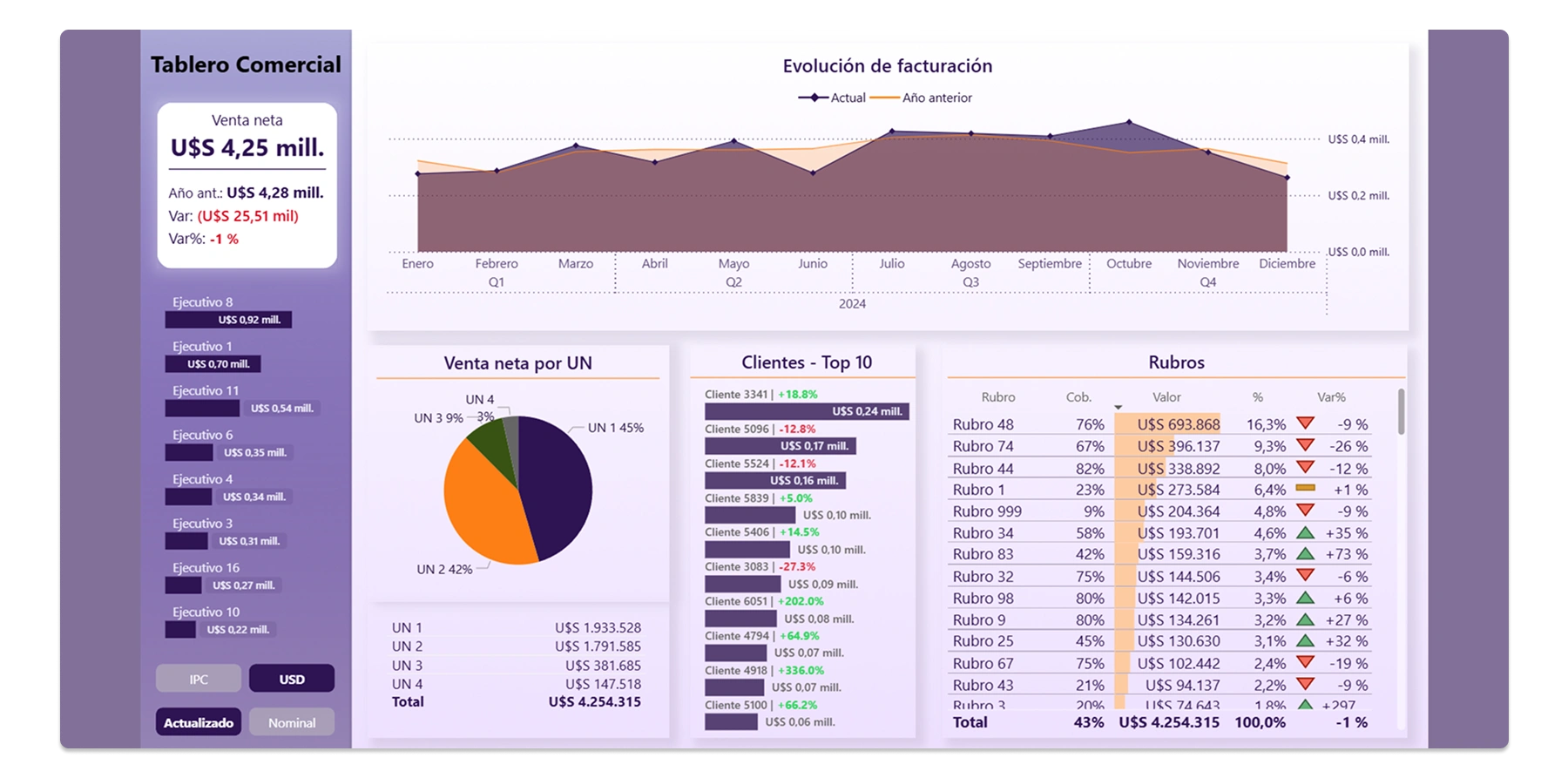The image size is (1568, 778).
Task: Click the orange flat indicator for Rubro 1
Action: coord(1304,489)
